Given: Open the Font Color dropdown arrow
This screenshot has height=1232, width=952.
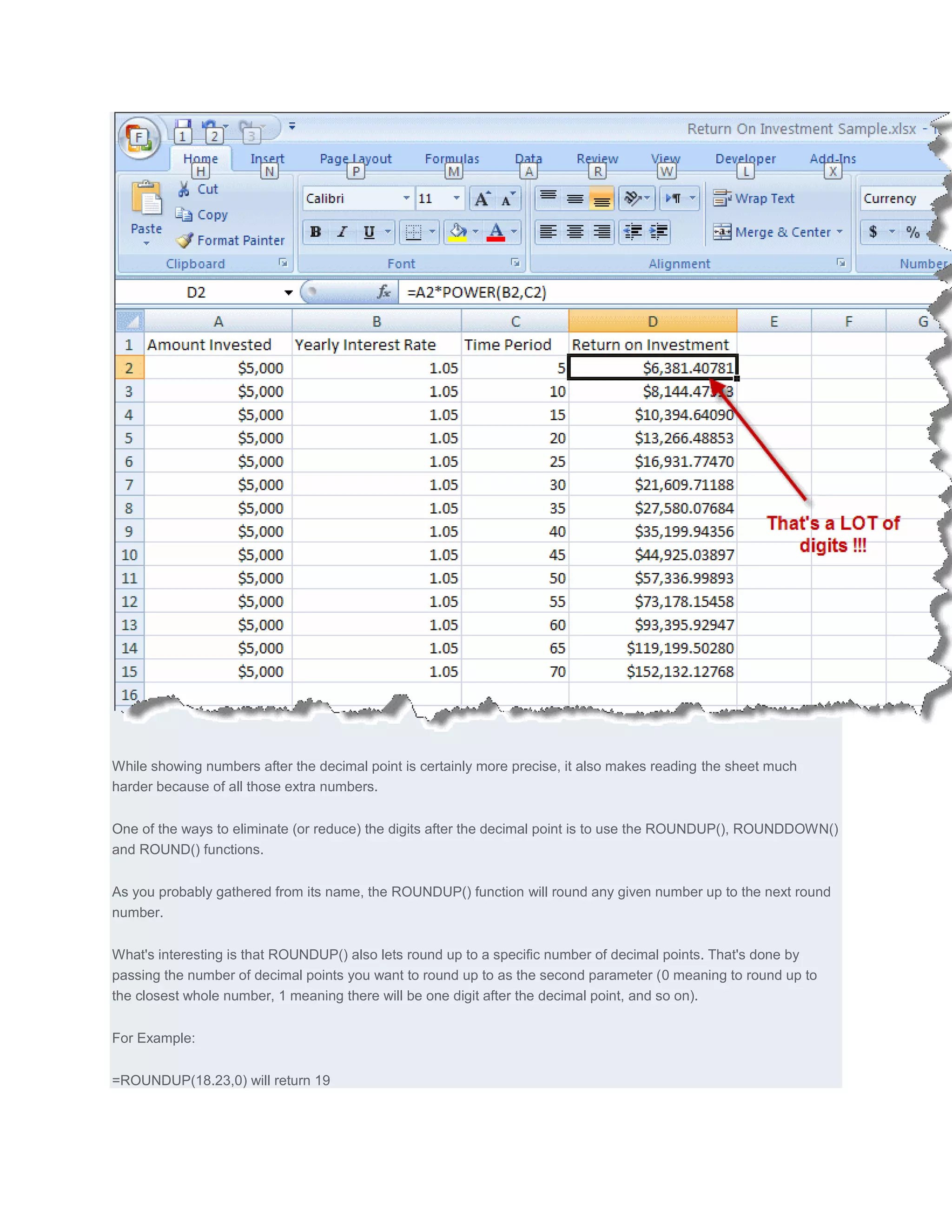Looking at the screenshot, I should (x=514, y=232).
